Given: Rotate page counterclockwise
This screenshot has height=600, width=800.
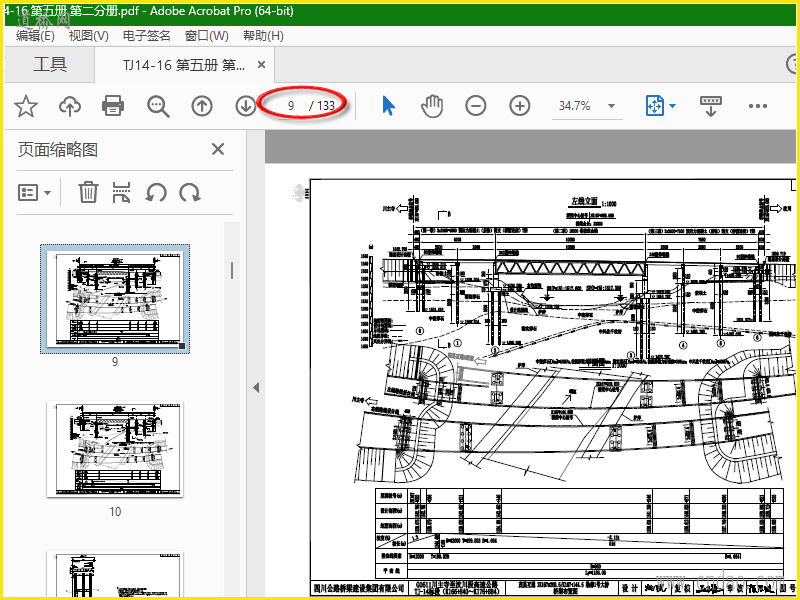Looking at the screenshot, I should [156, 192].
